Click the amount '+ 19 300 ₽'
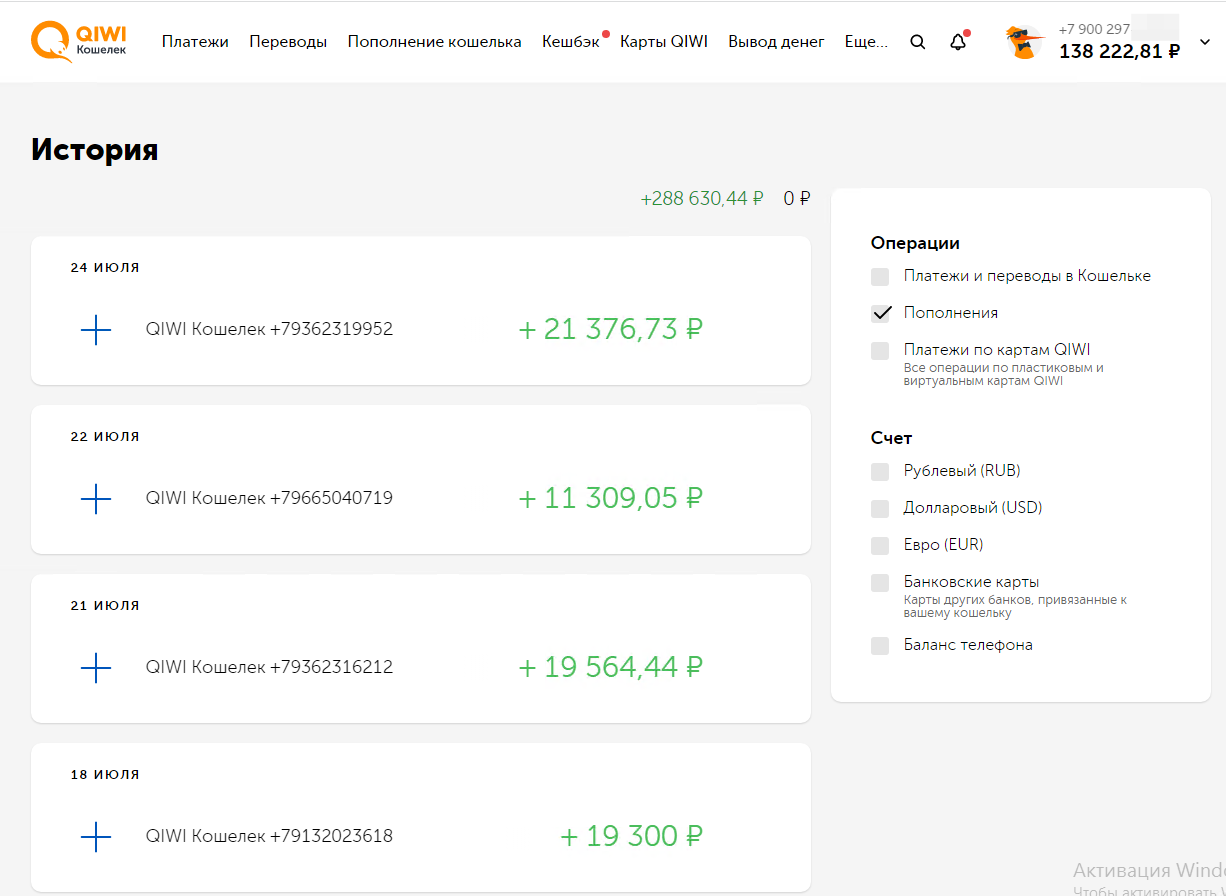This screenshot has height=896, width=1226. pyautogui.click(x=632, y=836)
